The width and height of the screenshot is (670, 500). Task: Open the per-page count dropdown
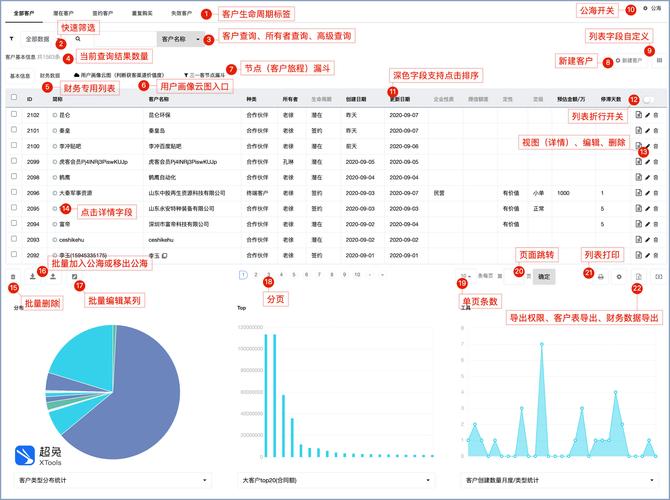pyautogui.click(x=466, y=276)
